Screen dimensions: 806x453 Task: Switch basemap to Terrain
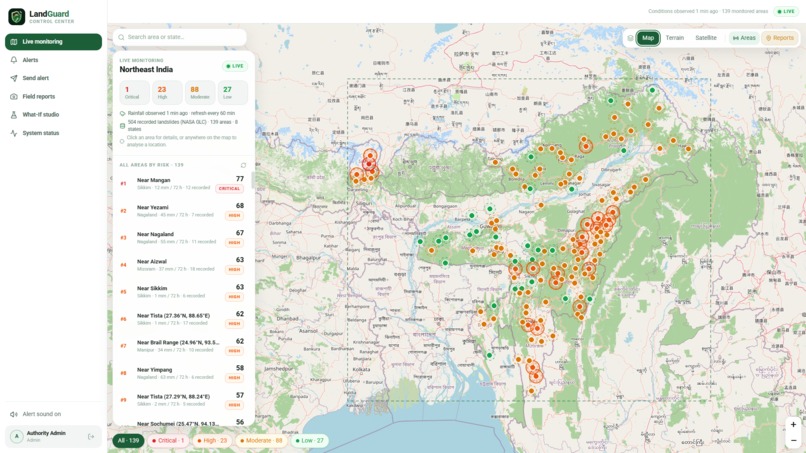click(x=674, y=38)
